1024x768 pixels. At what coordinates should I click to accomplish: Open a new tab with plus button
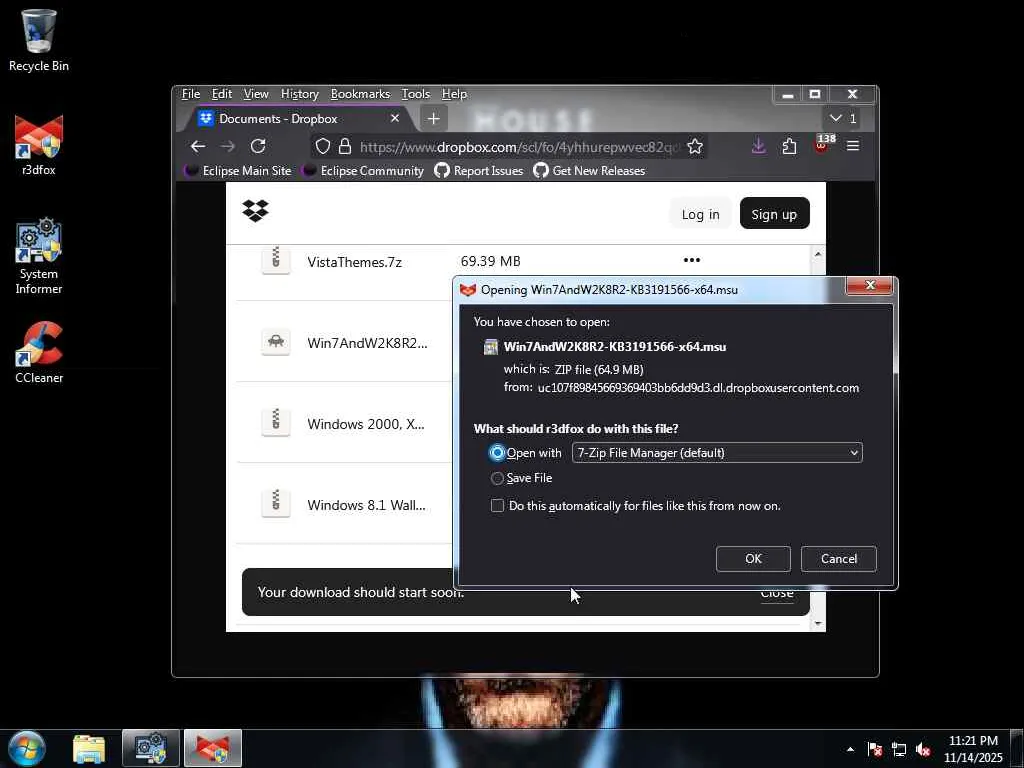click(434, 119)
